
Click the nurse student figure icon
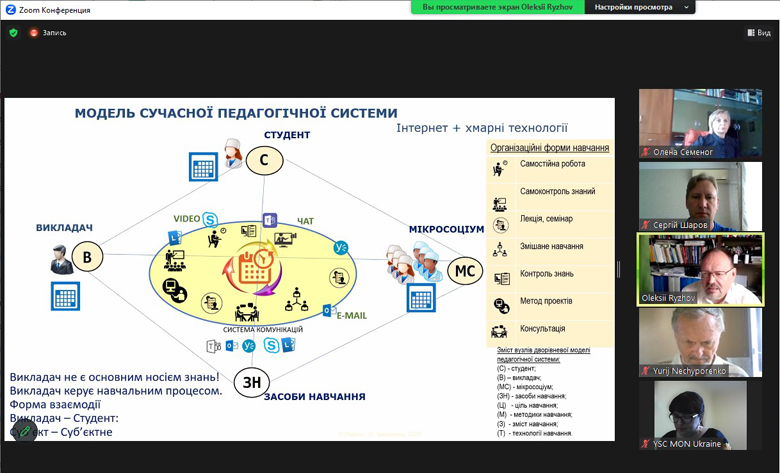pos(233,152)
